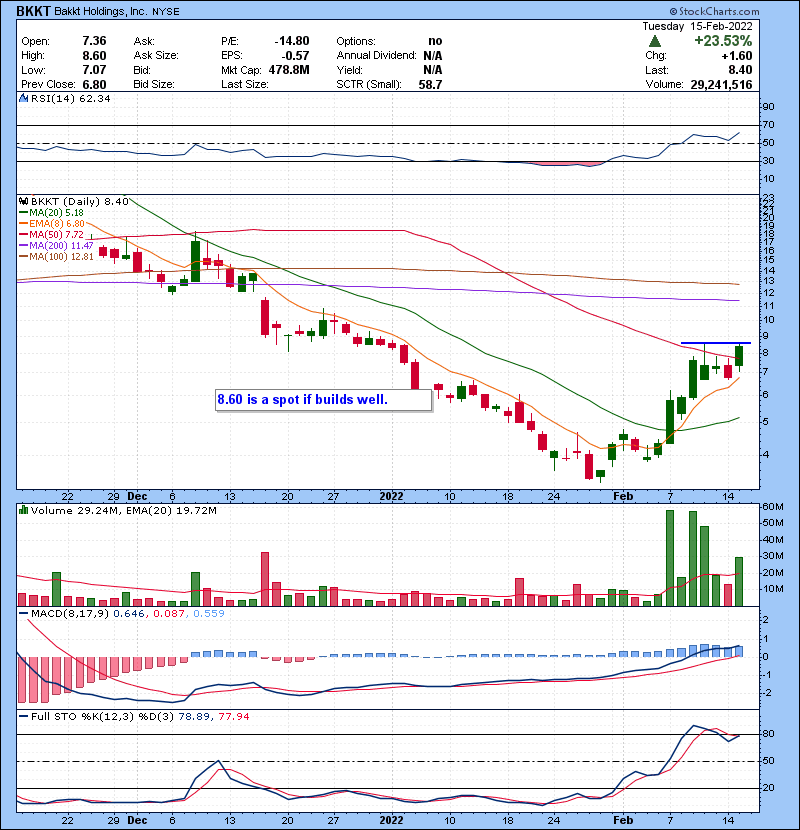Click the Yield label
The width and height of the screenshot is (800, 830).
point(349,70)
